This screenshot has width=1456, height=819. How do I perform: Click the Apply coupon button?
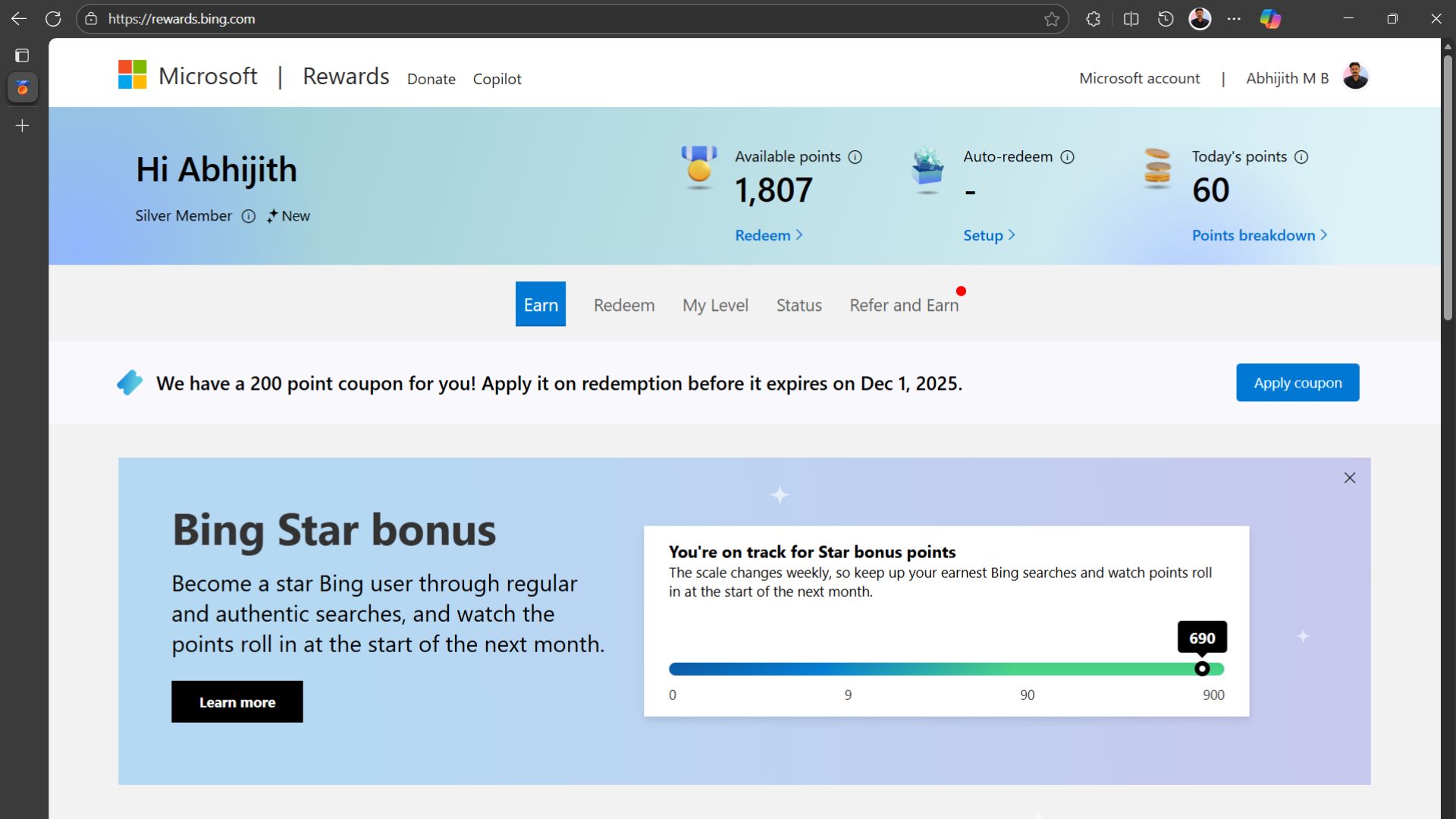pos(1298,382)
